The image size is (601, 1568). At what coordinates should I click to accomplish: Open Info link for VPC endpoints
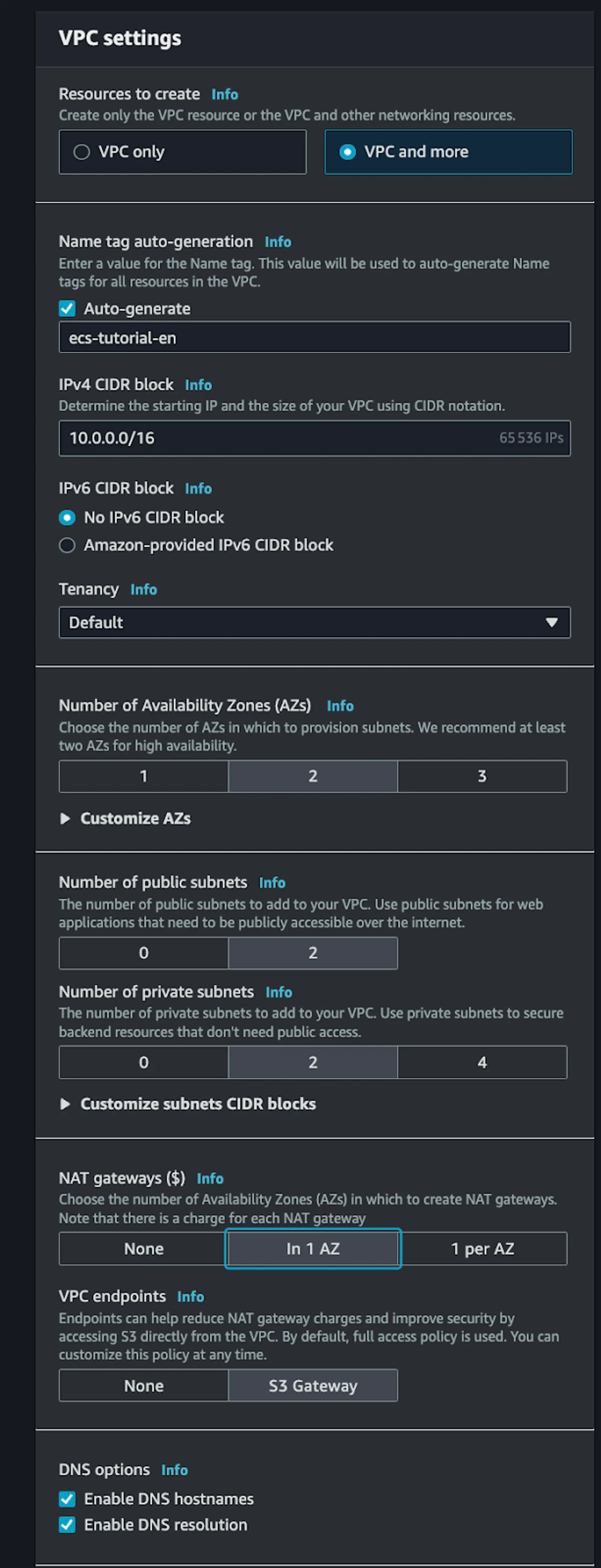[x=191, y=1296]
